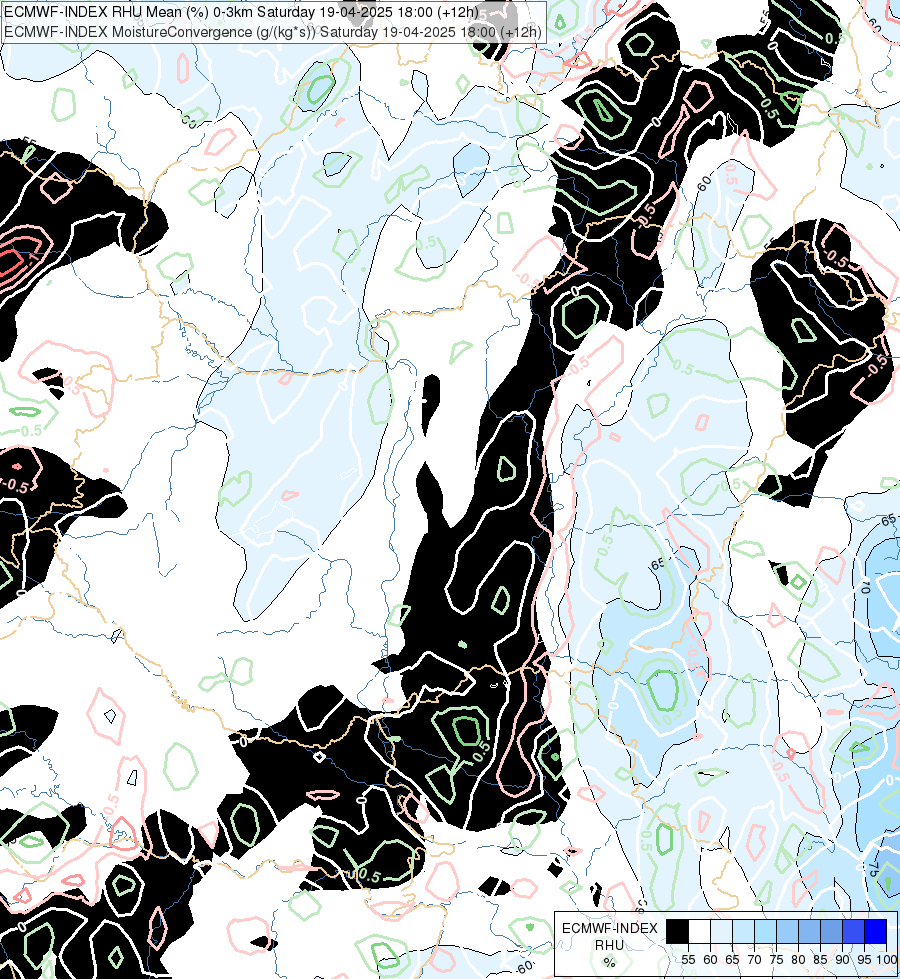Click the "MoistureConvergence" title line
This screenshot has height=979, width=900.
coord(273,32)
